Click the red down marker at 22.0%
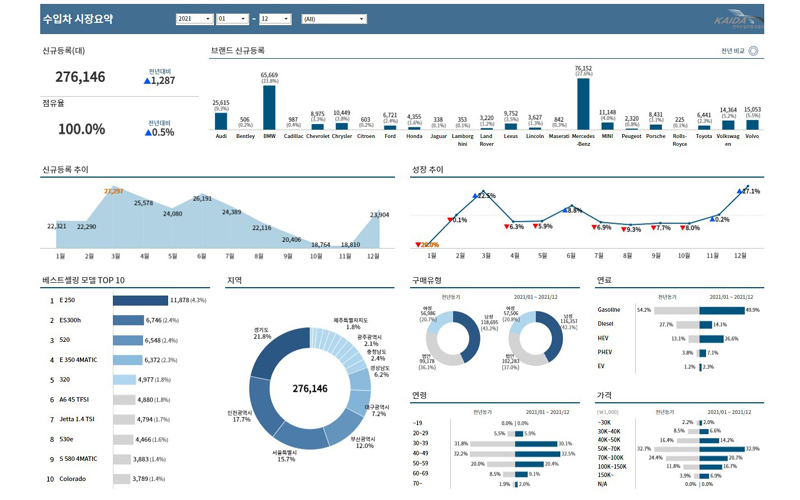 click(418, 245)
